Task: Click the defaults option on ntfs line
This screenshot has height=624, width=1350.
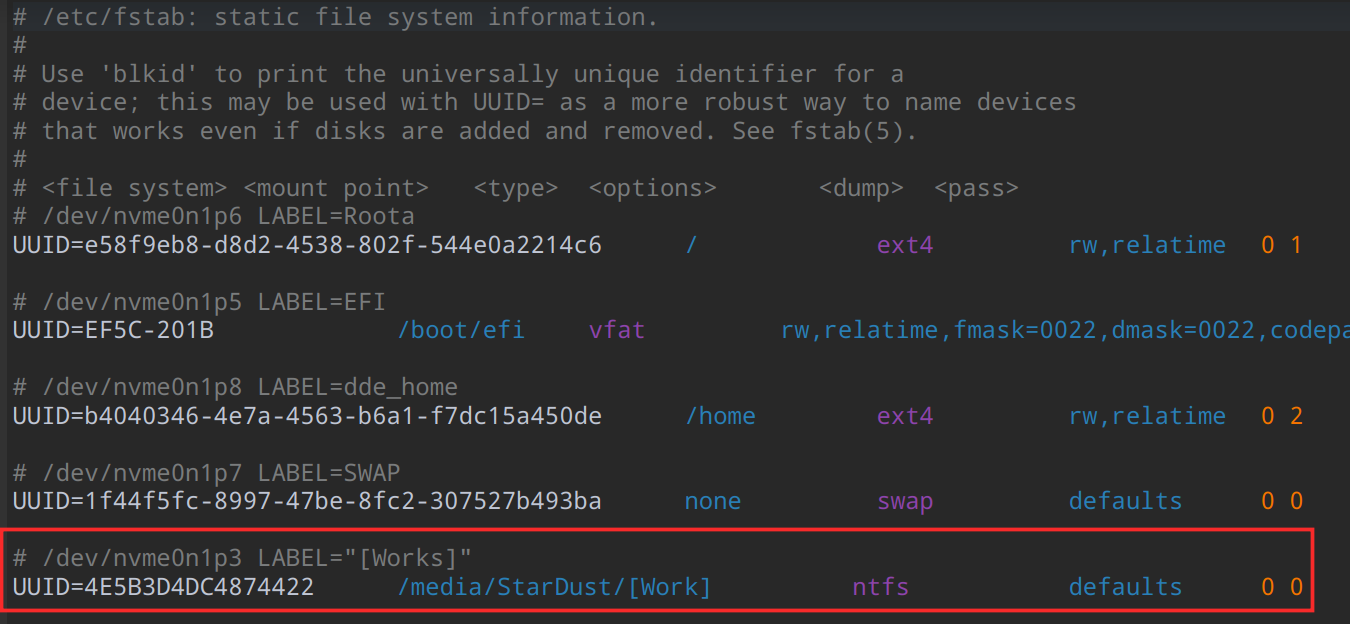Action: click(1125, 587)
